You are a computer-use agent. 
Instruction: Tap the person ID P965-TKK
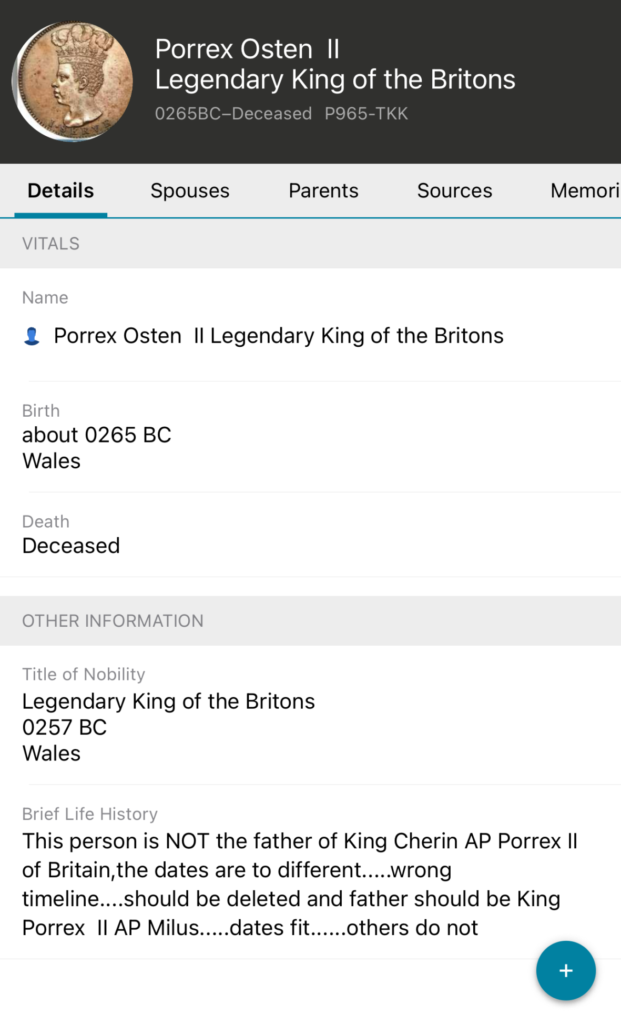(366, 114)
